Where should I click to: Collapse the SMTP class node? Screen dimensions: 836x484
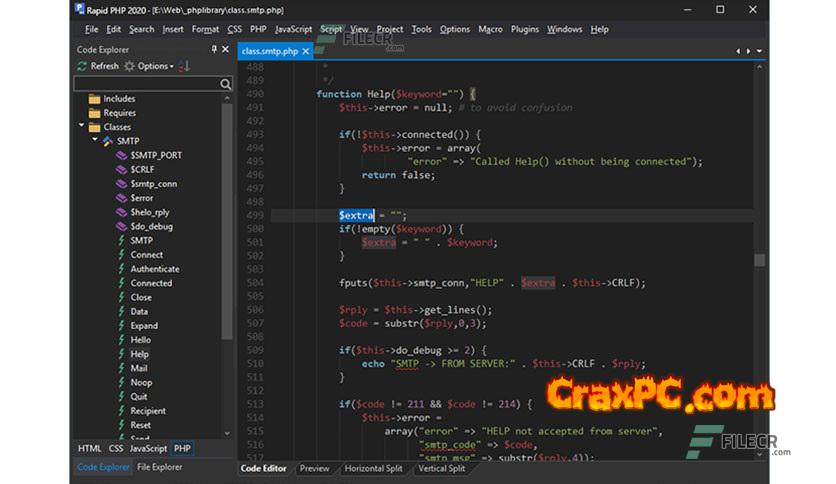tap(95, 141)
